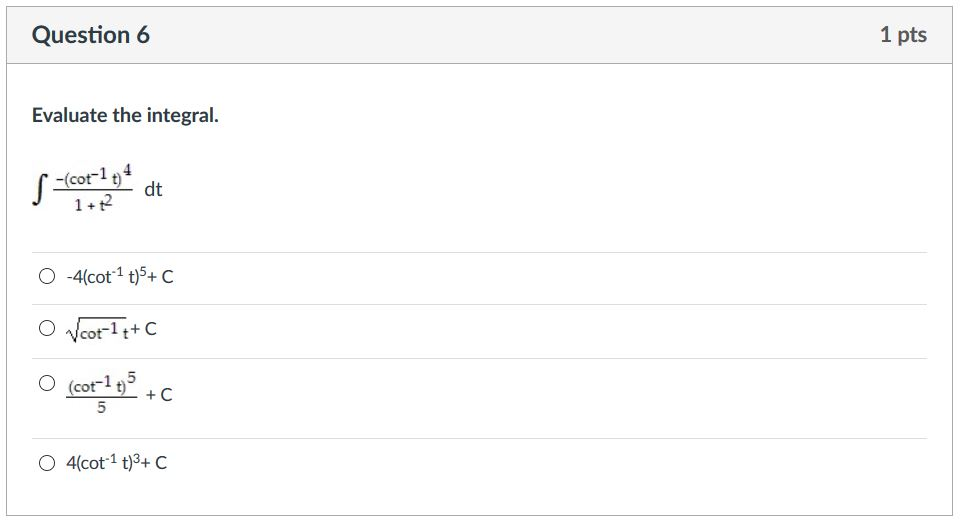
Task: Click the empty gray question header bar
Action: (x=500, y=35)
